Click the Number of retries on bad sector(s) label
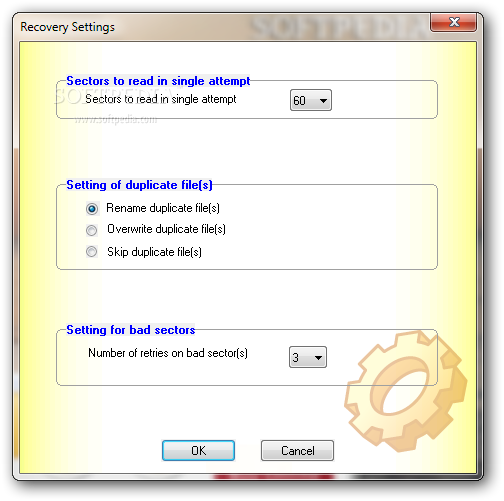Screen dimensions: 504x501 coord(168,353)
